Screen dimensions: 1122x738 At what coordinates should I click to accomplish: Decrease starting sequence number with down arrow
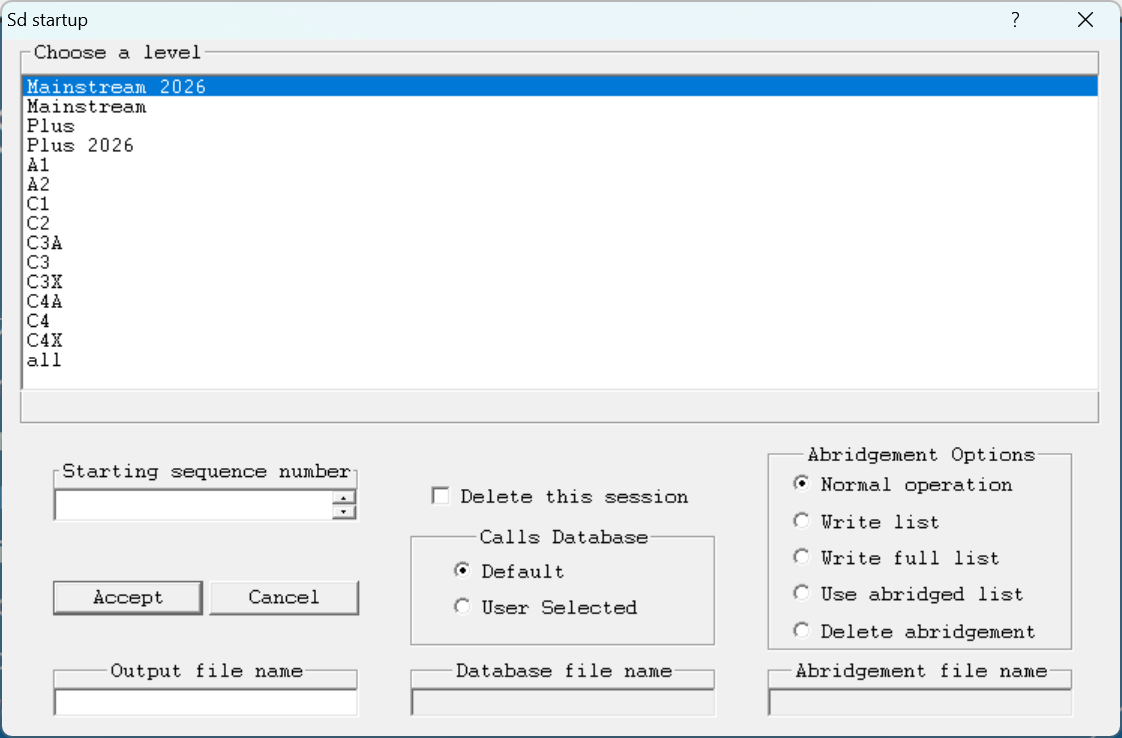(x=344, y=512)
